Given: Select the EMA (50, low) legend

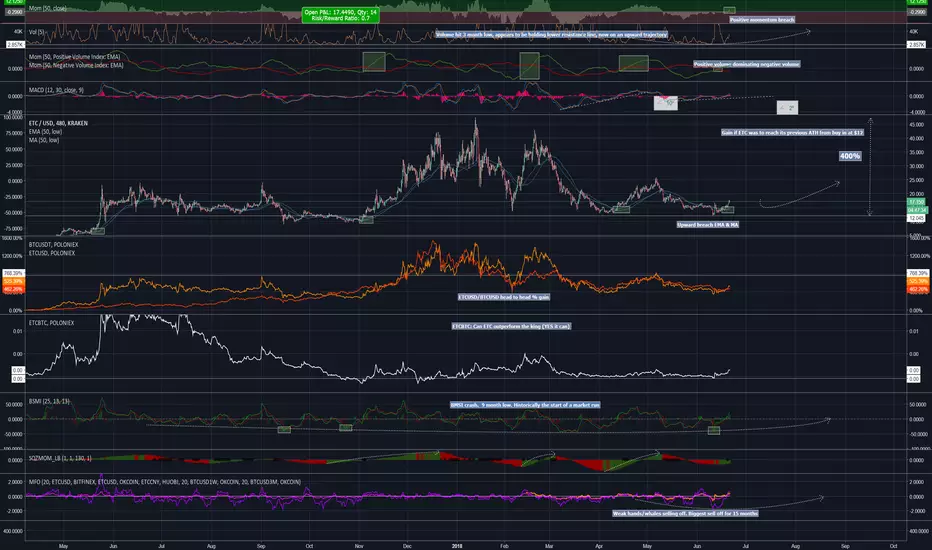Looking at the screenshot, I should [45, 131].
